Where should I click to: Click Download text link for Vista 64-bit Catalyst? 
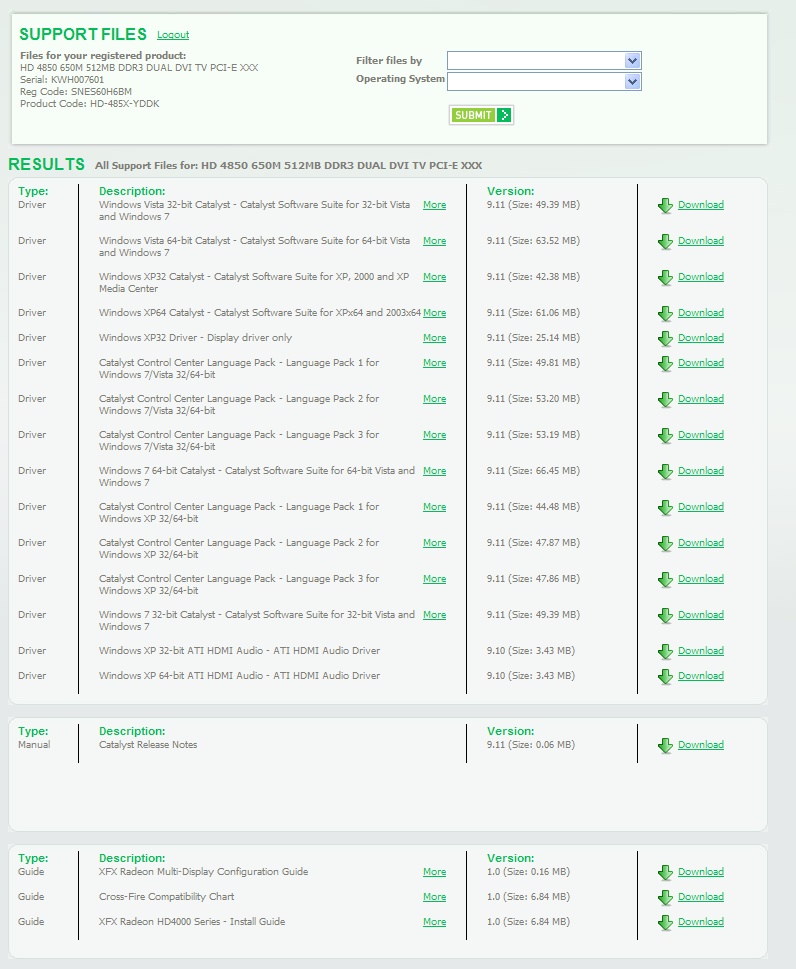coord(701,240)
